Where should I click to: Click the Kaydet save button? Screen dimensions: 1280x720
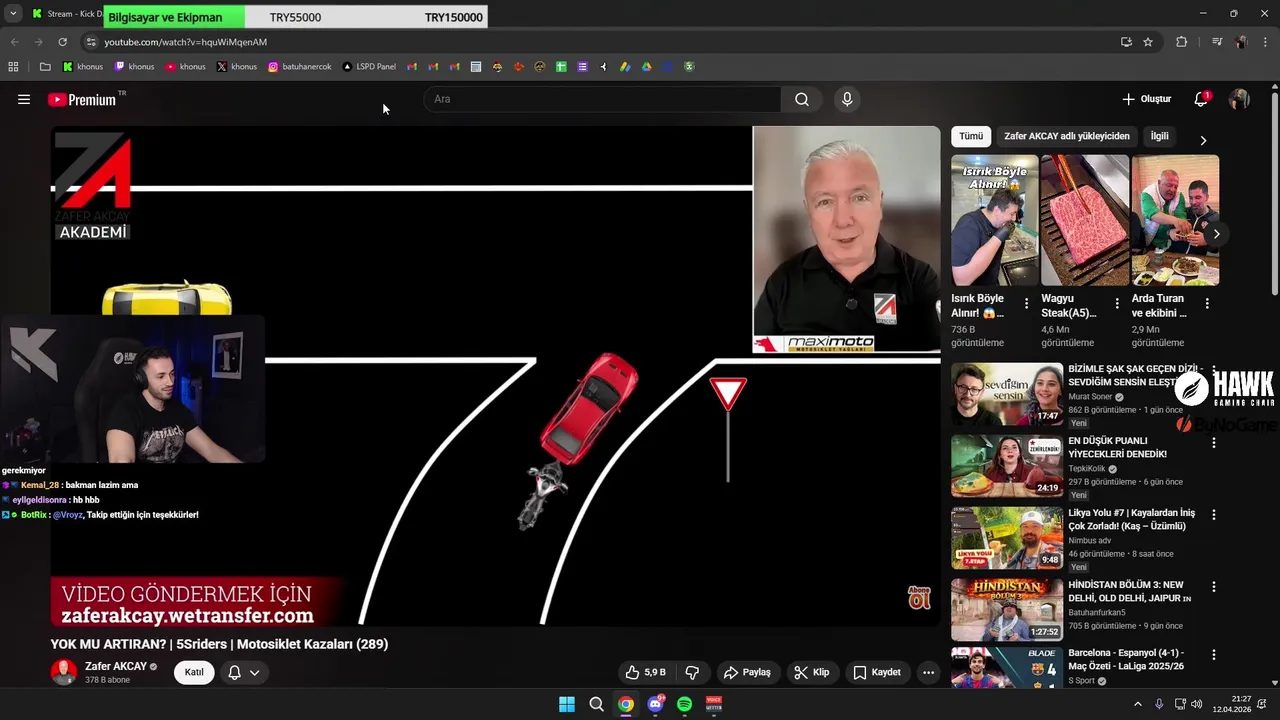(877, 672)
